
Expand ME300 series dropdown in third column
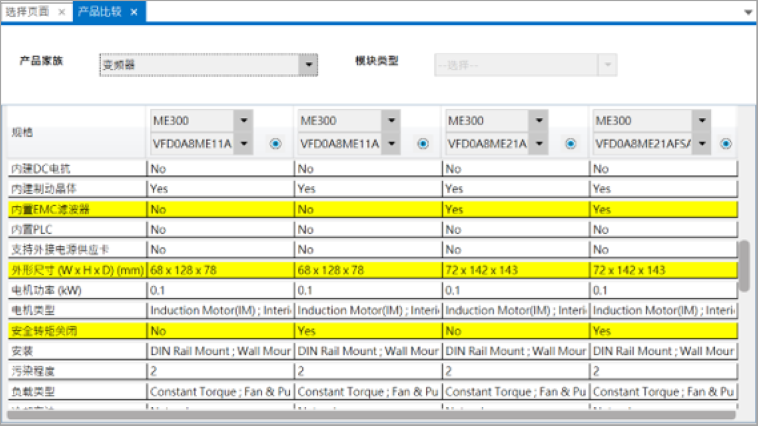click(538, 120)
